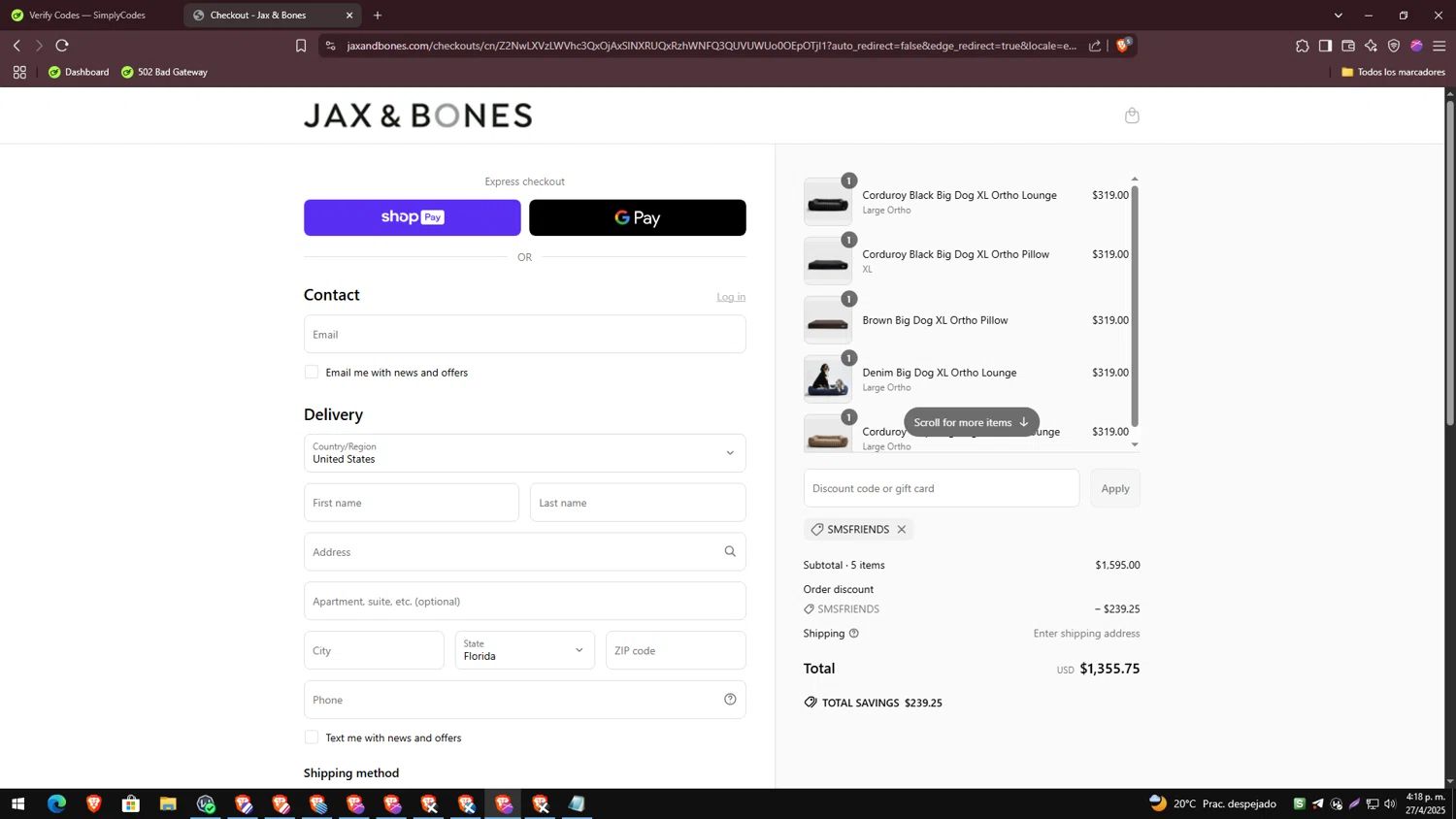Click the Discount code or gift card field

(942, 488)
